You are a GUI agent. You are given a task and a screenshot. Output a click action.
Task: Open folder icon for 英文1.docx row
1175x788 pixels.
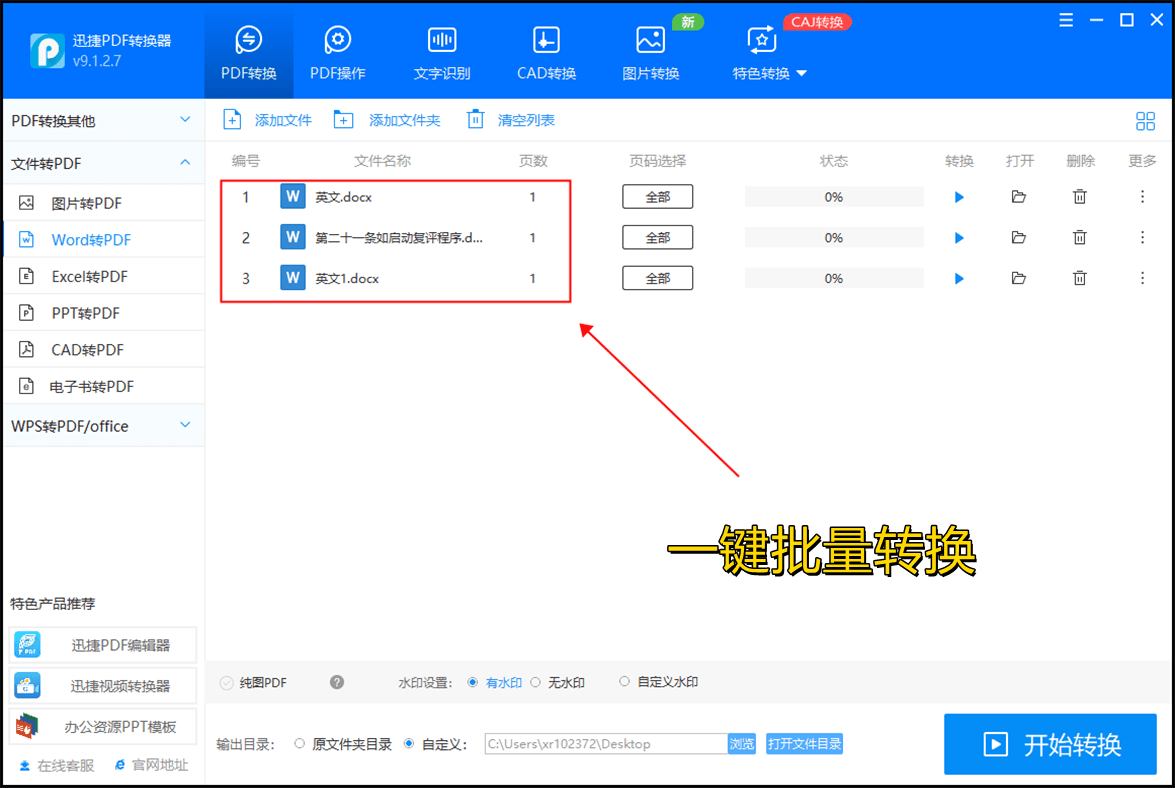tap(1018, 278)
